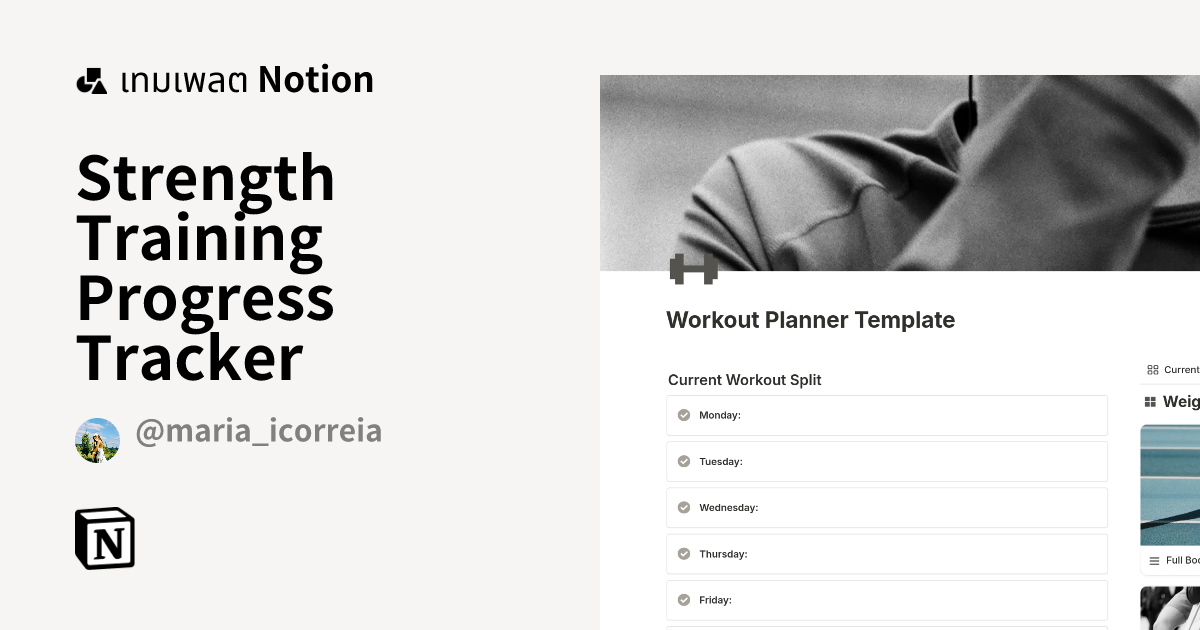Select the Notion logo icon

(x=105, y=538)
